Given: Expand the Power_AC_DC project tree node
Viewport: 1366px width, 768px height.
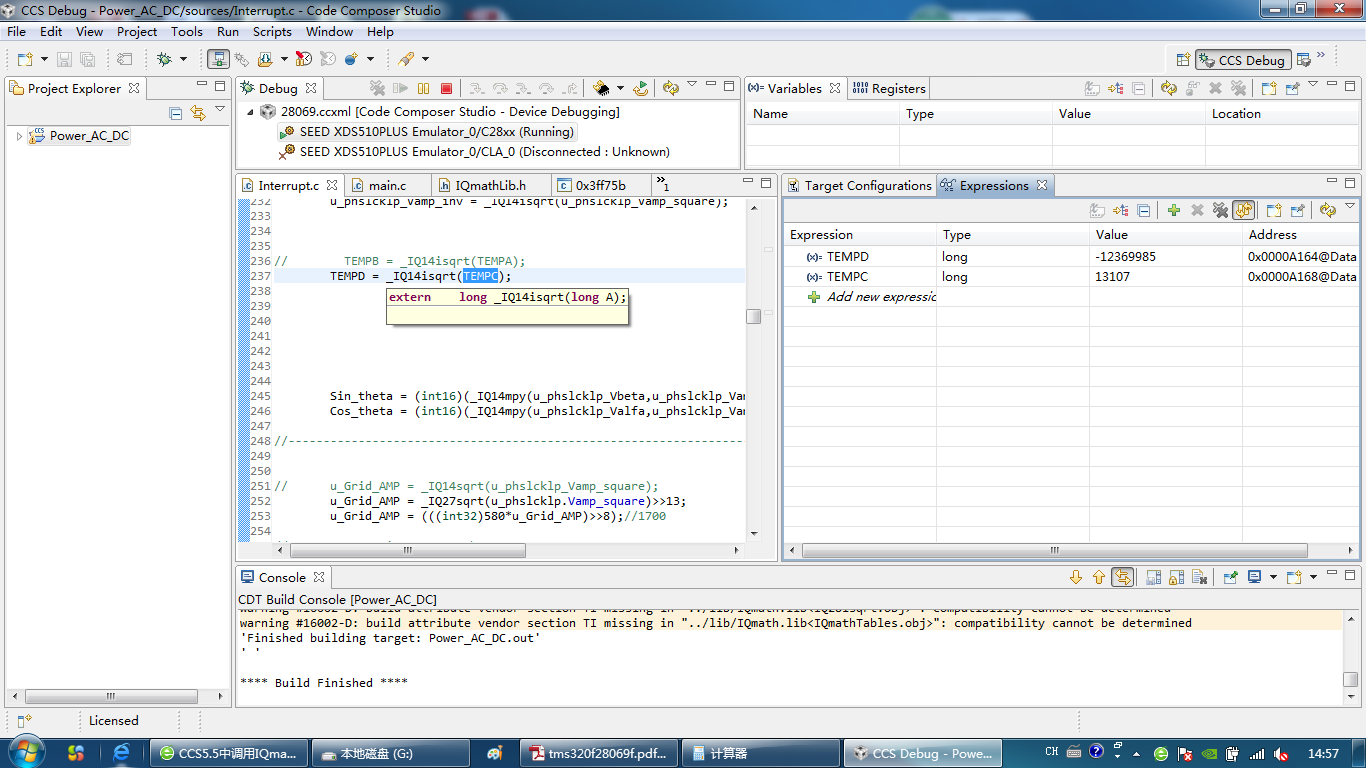Looking at the screenshot, I should (x=19, y=136).
